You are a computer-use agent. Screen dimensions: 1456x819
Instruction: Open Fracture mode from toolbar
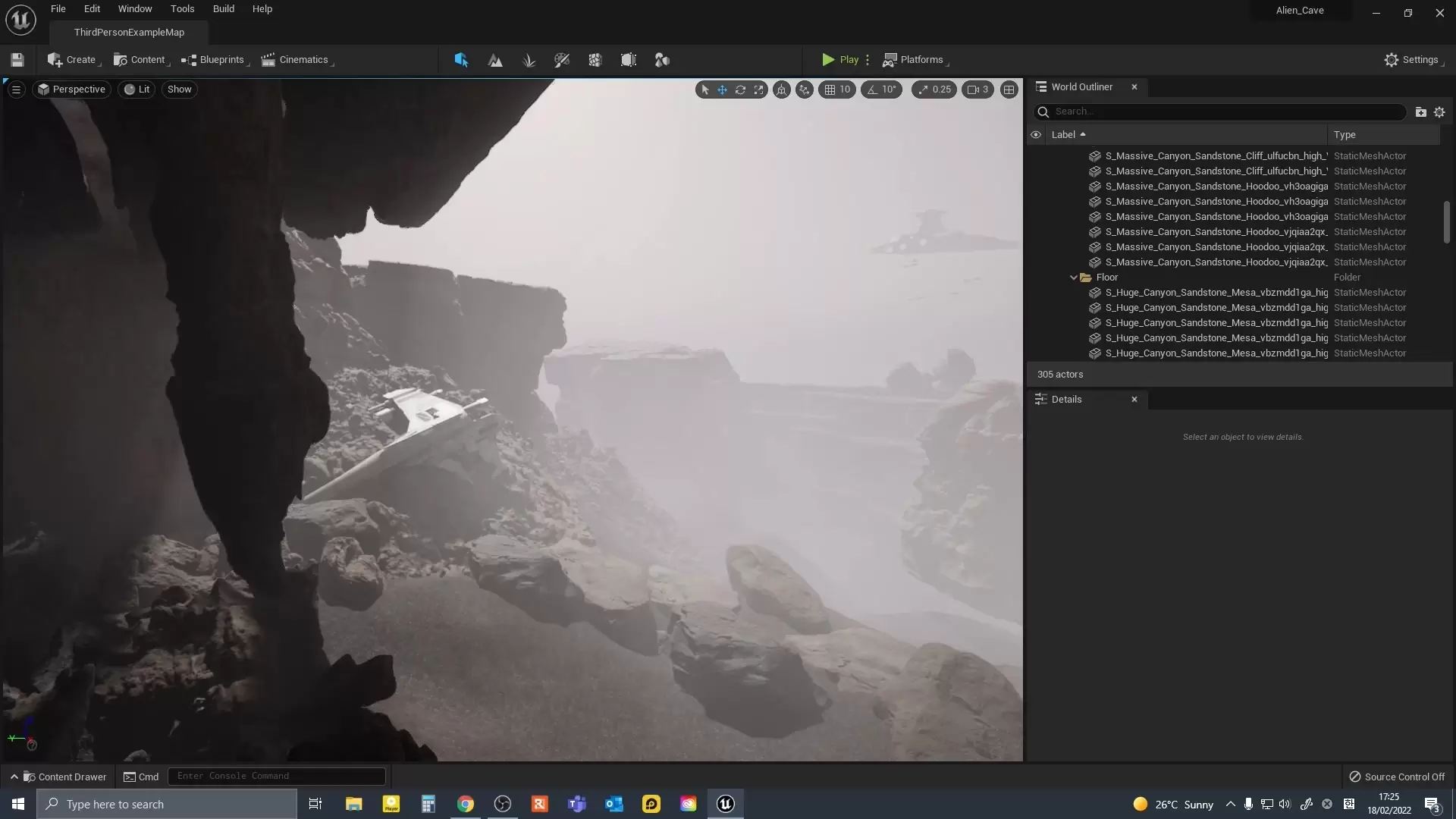tap(595, 60)
